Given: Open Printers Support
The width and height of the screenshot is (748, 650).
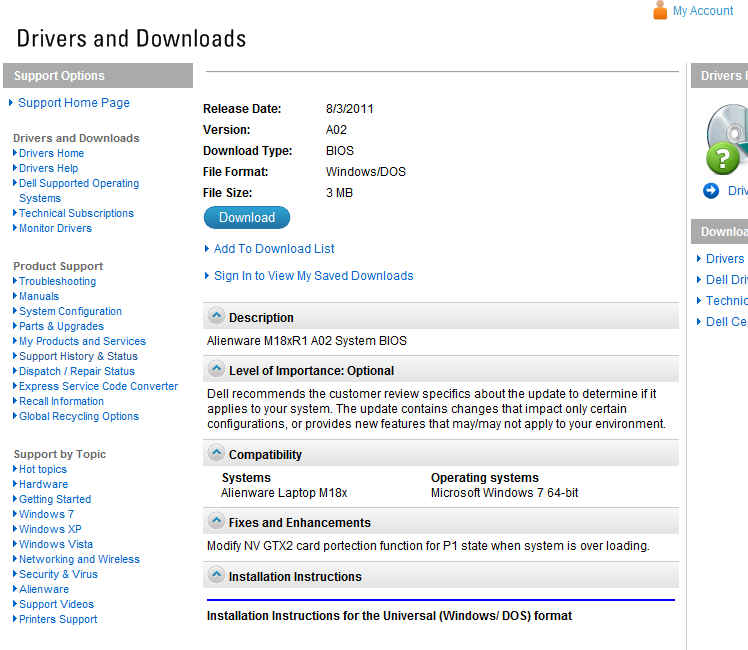Looking at the screenshot, I should 58,619.
